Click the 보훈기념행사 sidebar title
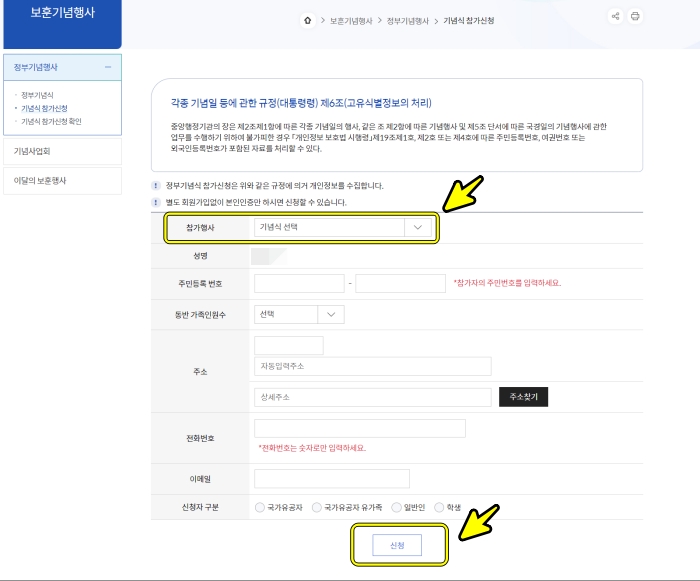Screen dimensions: 700x581 [62, 13]
